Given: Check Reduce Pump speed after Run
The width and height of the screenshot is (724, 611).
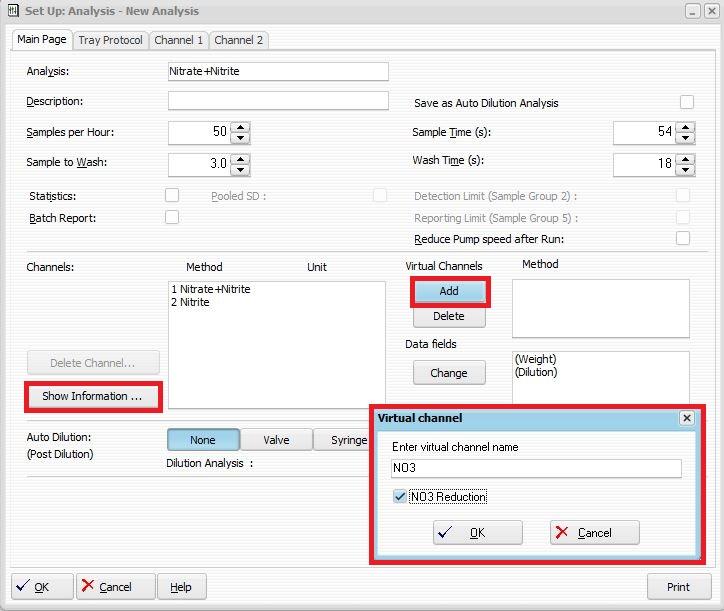Looking at the screenshot, I should point(683,238).
